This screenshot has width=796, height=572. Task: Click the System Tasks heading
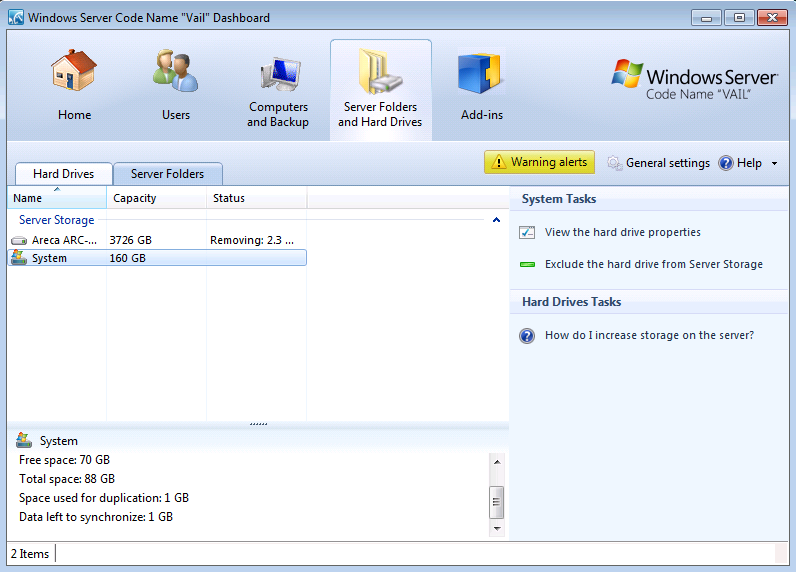(559, 199)
